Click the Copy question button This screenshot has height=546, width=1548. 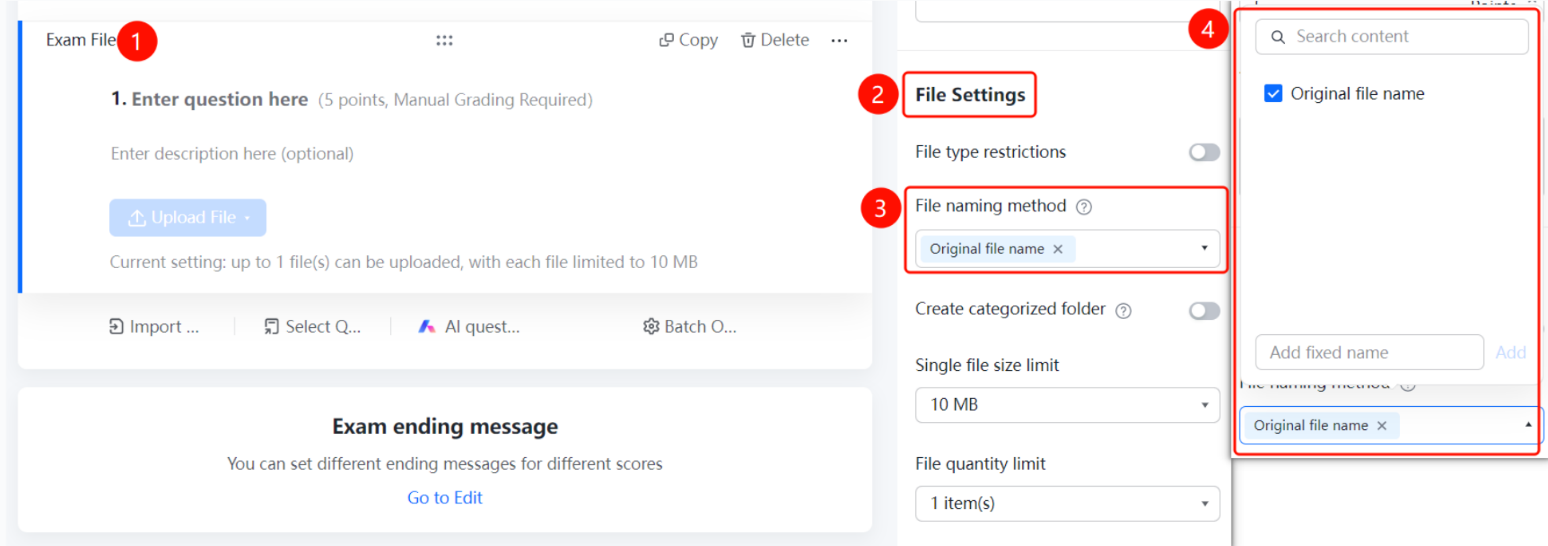[x=688, y=40]
